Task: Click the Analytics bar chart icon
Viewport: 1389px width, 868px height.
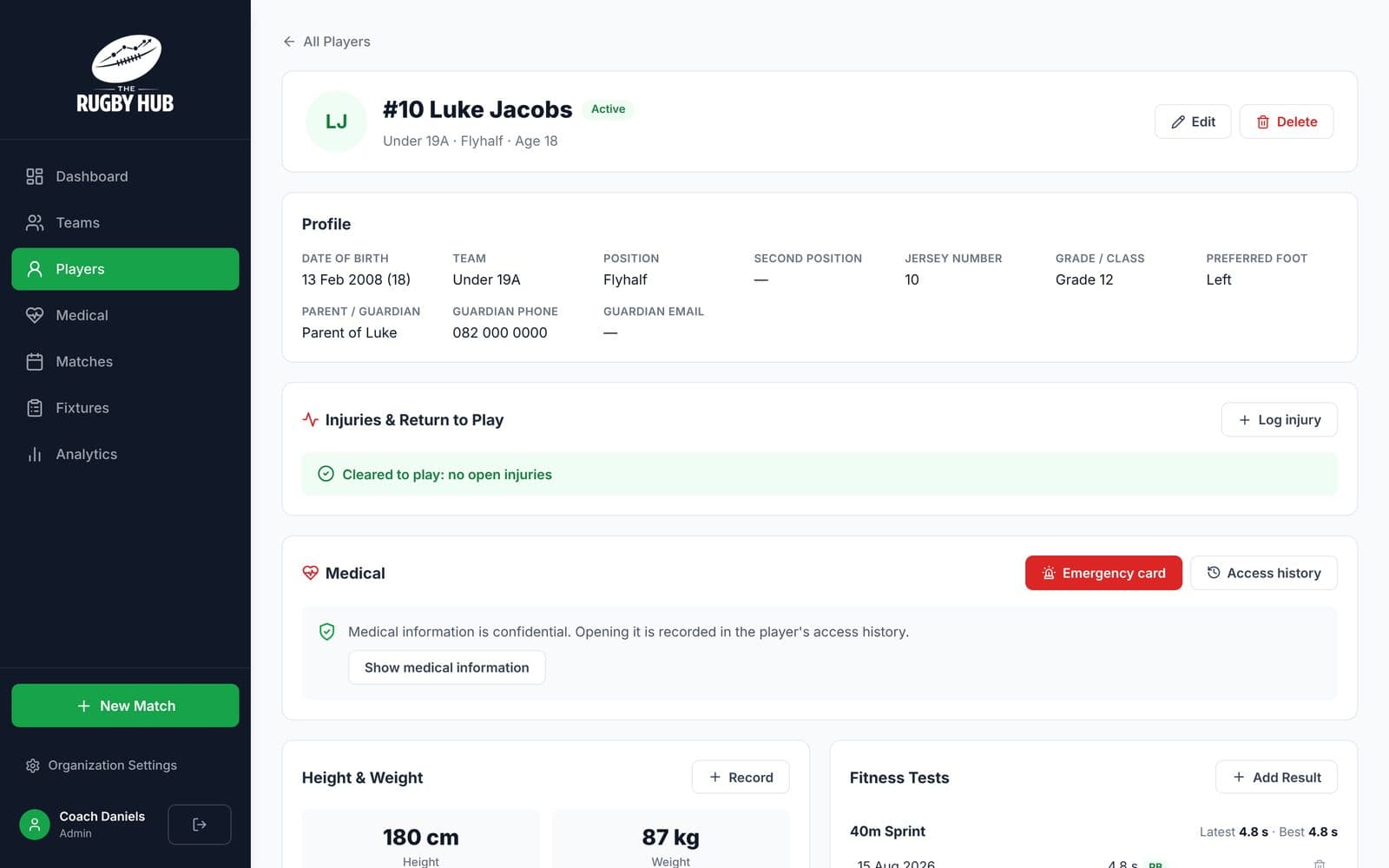Action: click(35, 454)
